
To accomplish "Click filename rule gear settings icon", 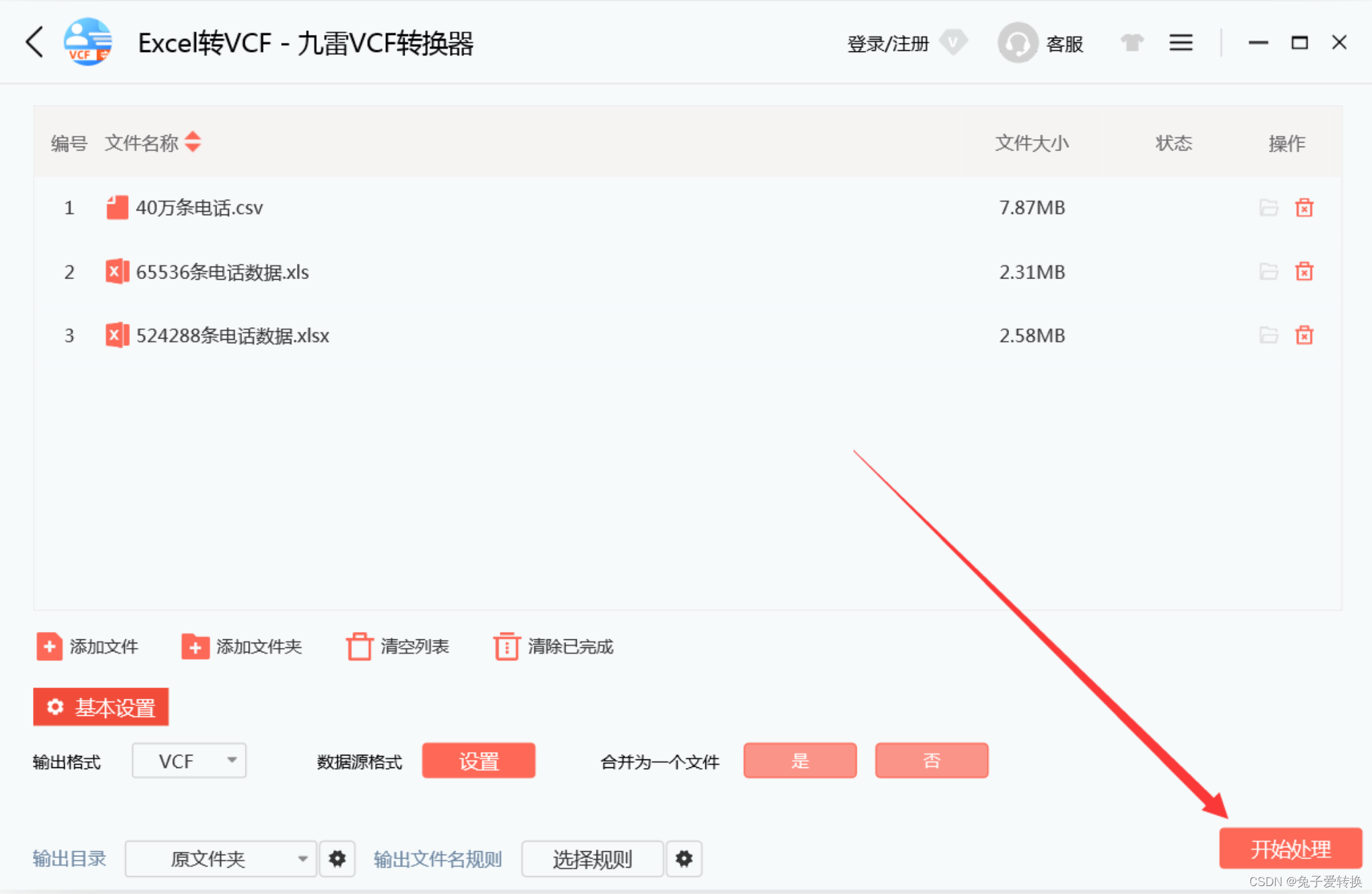I will (x=684, y=858).
